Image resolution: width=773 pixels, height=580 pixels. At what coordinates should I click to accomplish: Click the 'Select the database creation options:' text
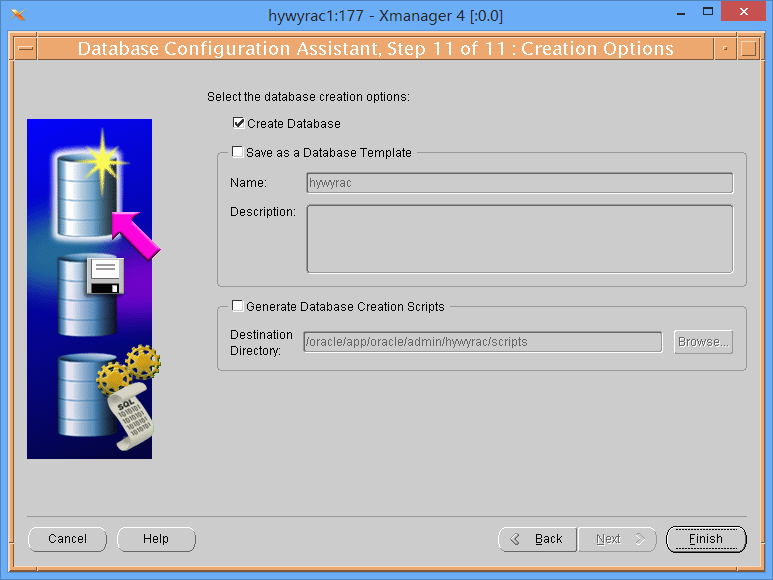click(308, 97)
